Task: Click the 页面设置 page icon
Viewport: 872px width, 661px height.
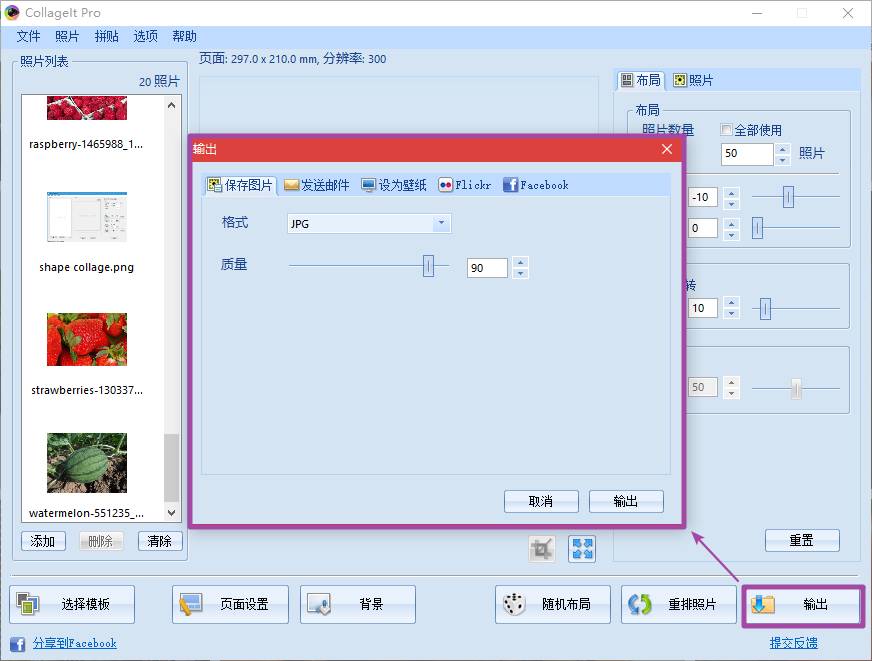Action: [191, 604]
